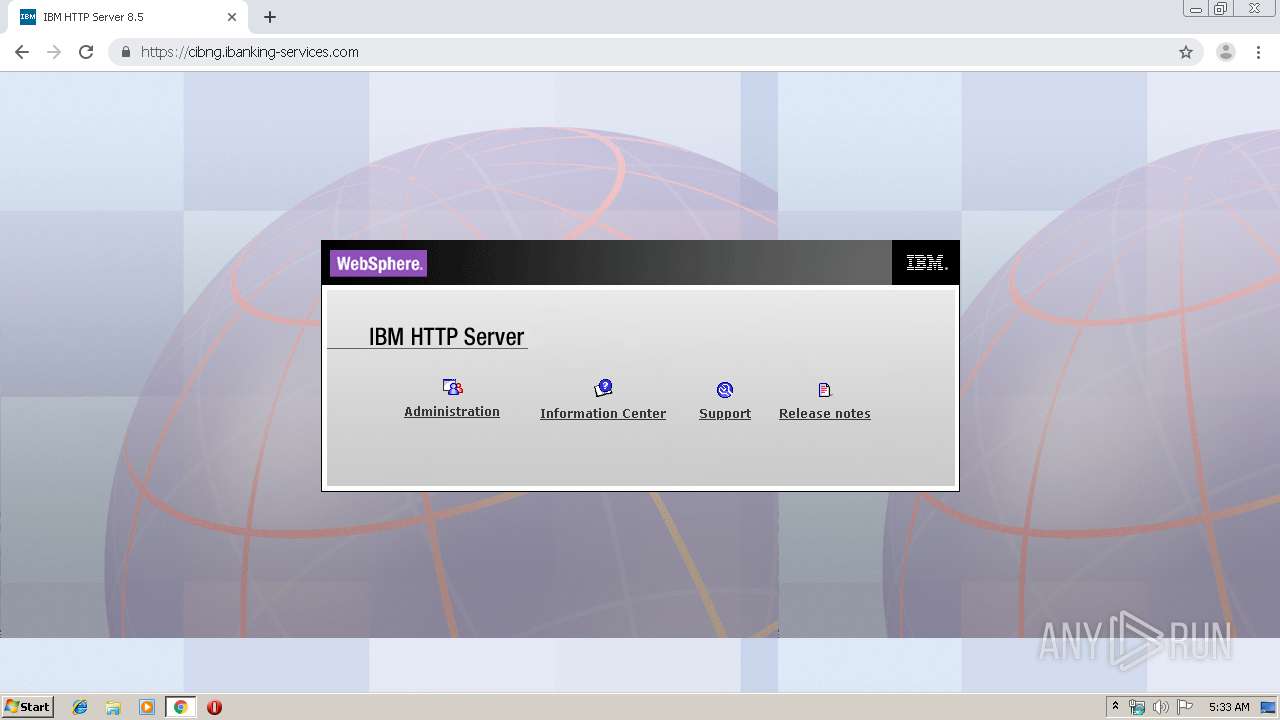Click the red Opera-style taskbar icon

pyautogui.click(x=214, y=707)
